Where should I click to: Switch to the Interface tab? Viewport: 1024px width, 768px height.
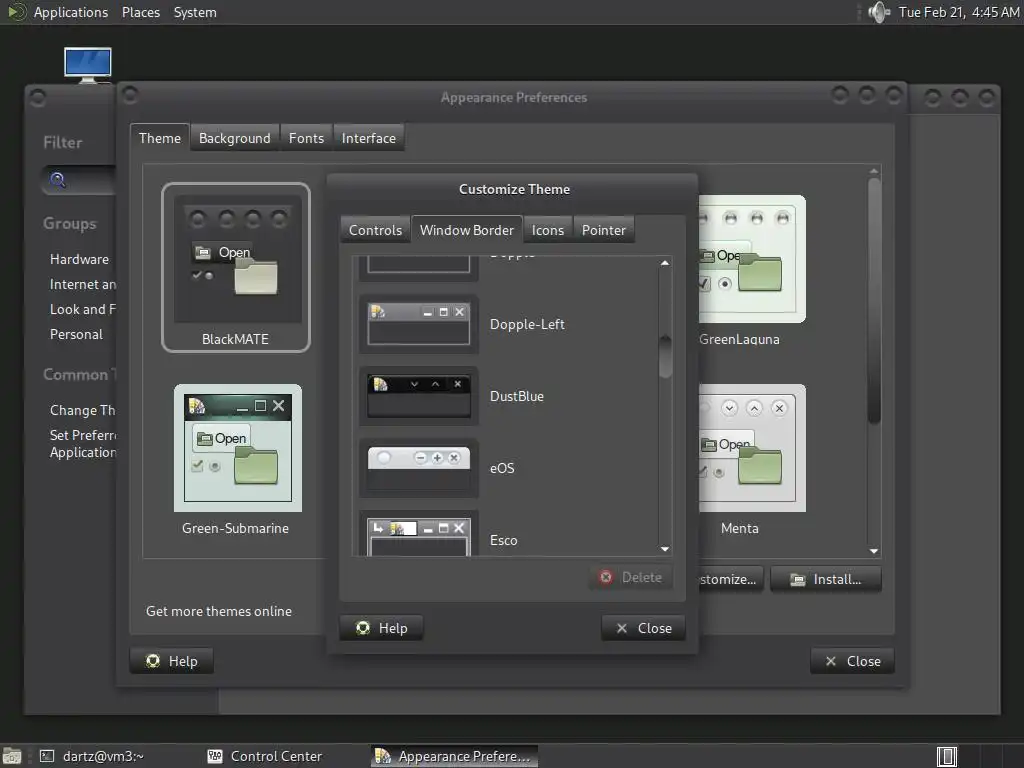pos(368,138)
